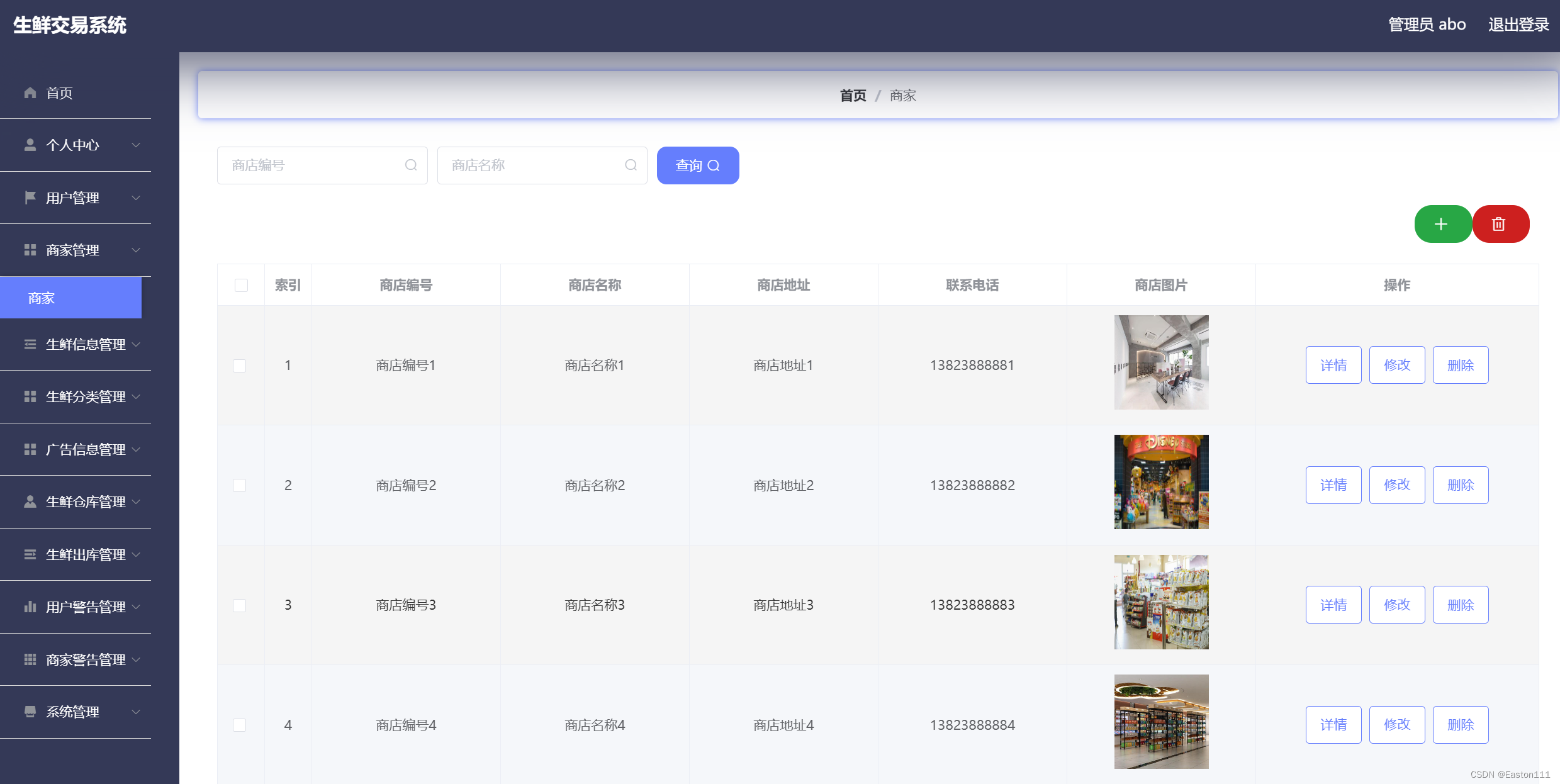Click 修改 for 商店名称2 row
This screenshot has width=1560, height=784.
tap(1396, 485)
